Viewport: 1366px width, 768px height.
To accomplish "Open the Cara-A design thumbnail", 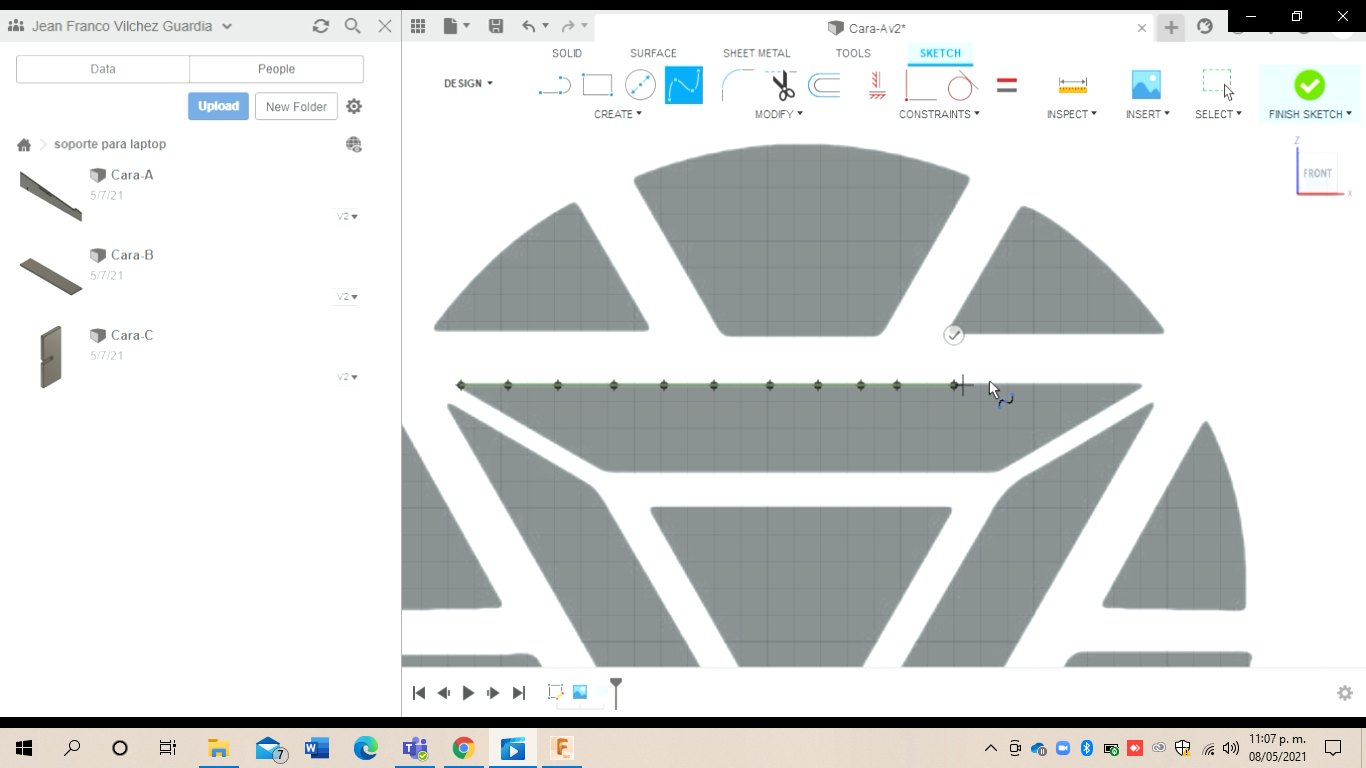I will pos(50,195).
